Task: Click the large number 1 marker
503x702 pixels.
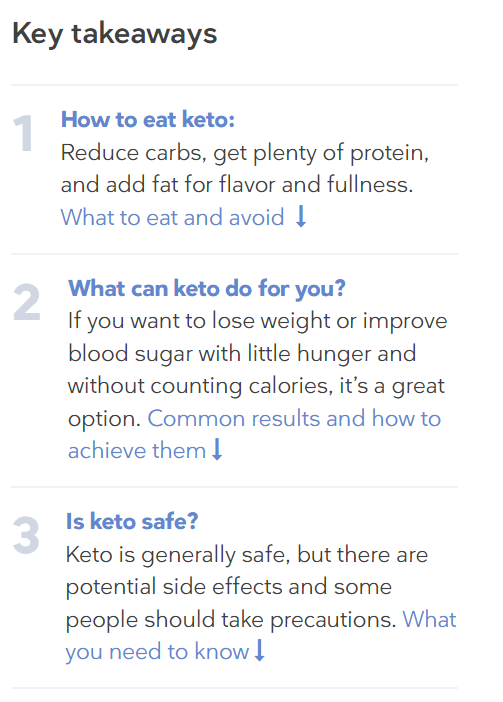Action: [x=23, y=133]
